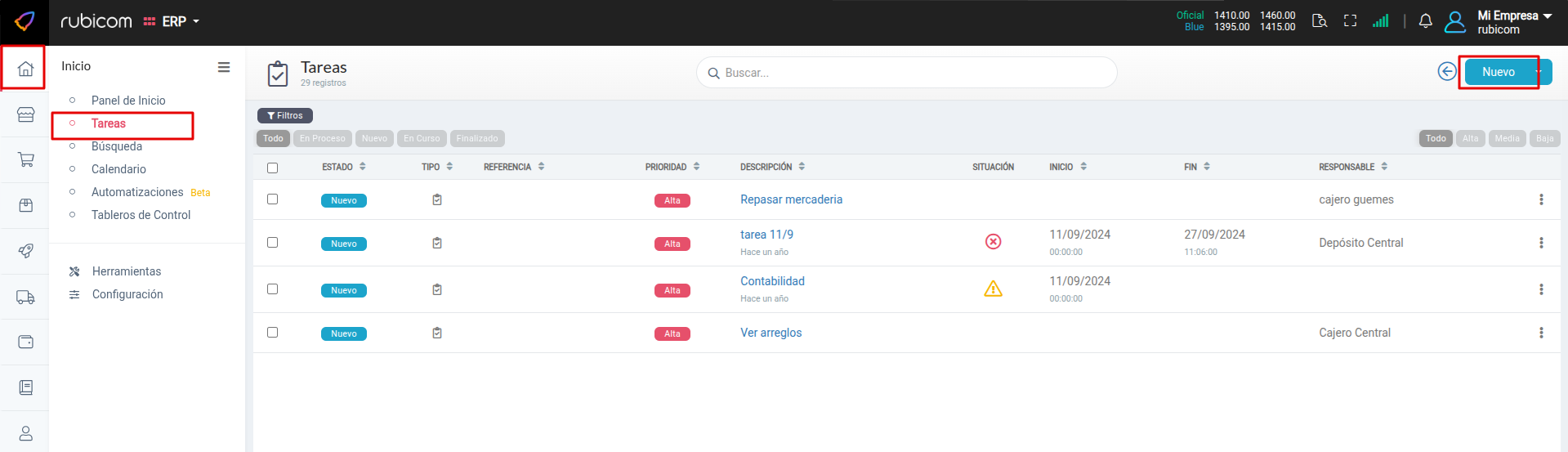
Task: Collapse the Inicio hamburger menu
Action: [x=223, y=67]
